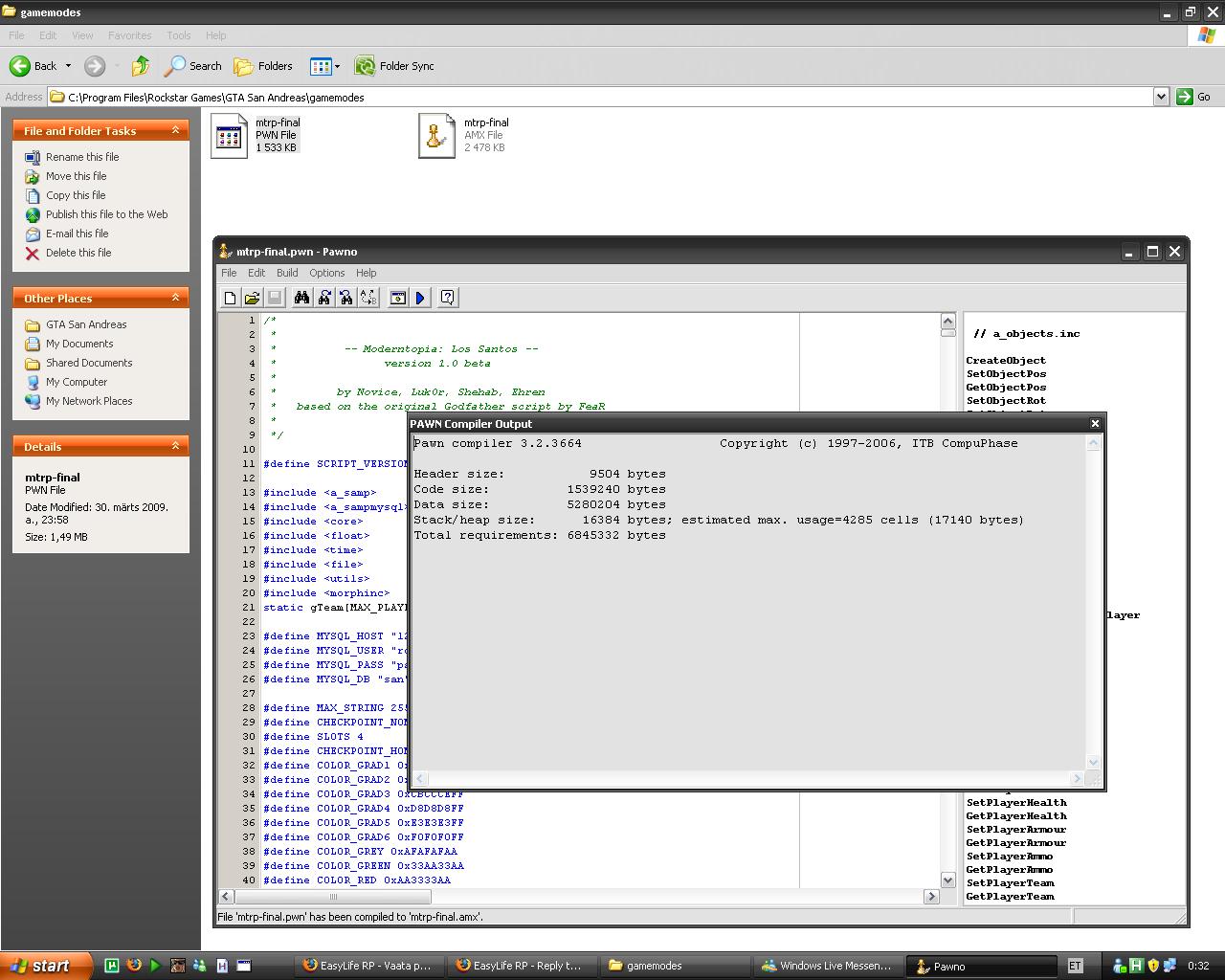Switch to EasyLife RP - Vaata taskbar button
Viewport: 1225px width, 980px height.
tap(367, 966)
